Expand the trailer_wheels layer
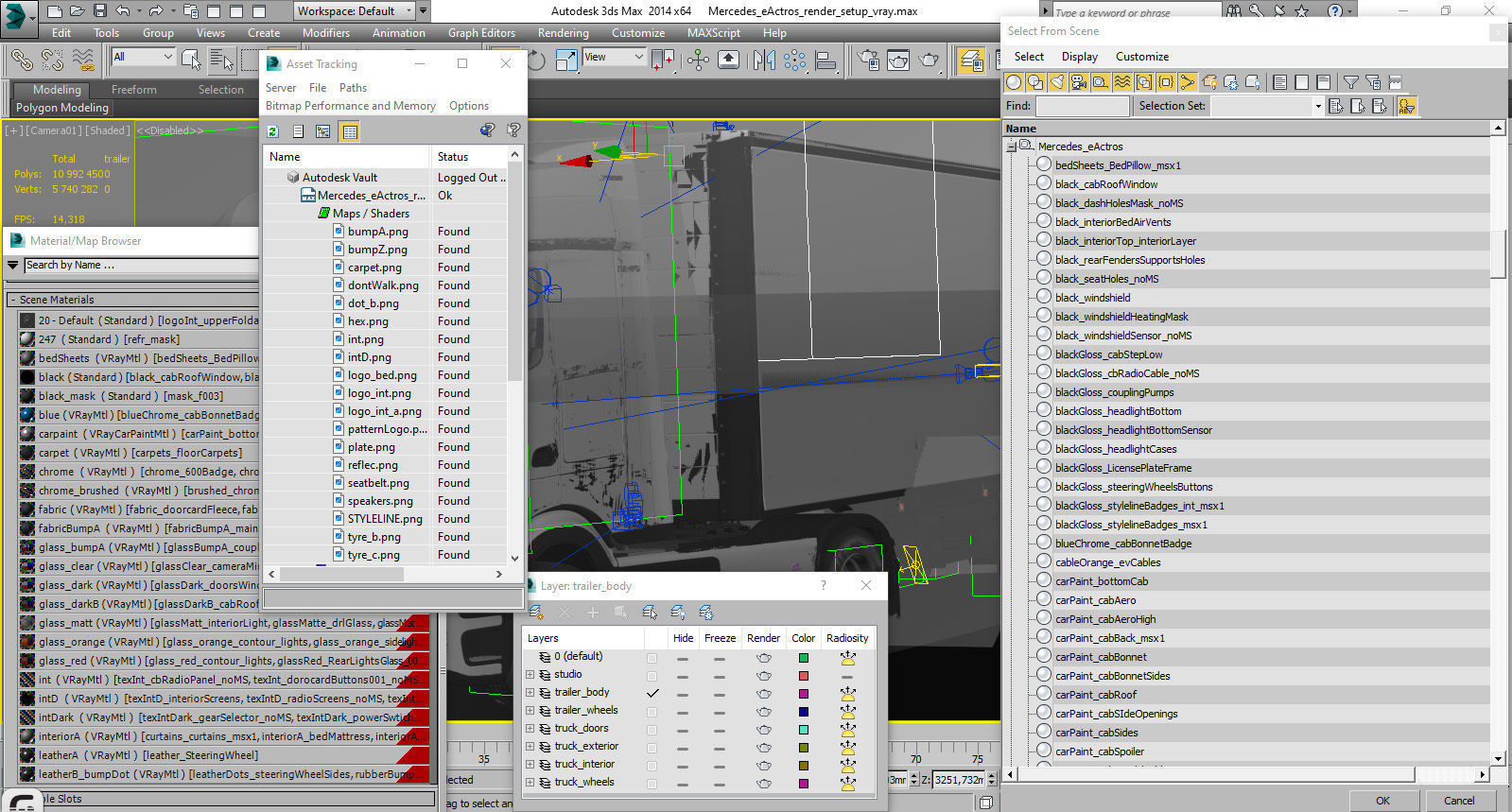This screenshot has height=812, width=1512. 530,711
